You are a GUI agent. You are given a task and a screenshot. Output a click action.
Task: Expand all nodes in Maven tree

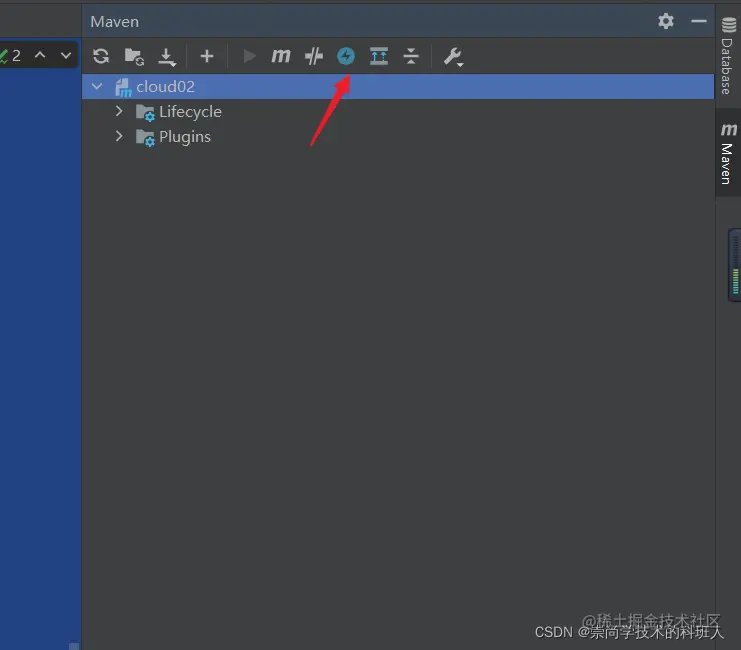(379, 56)
